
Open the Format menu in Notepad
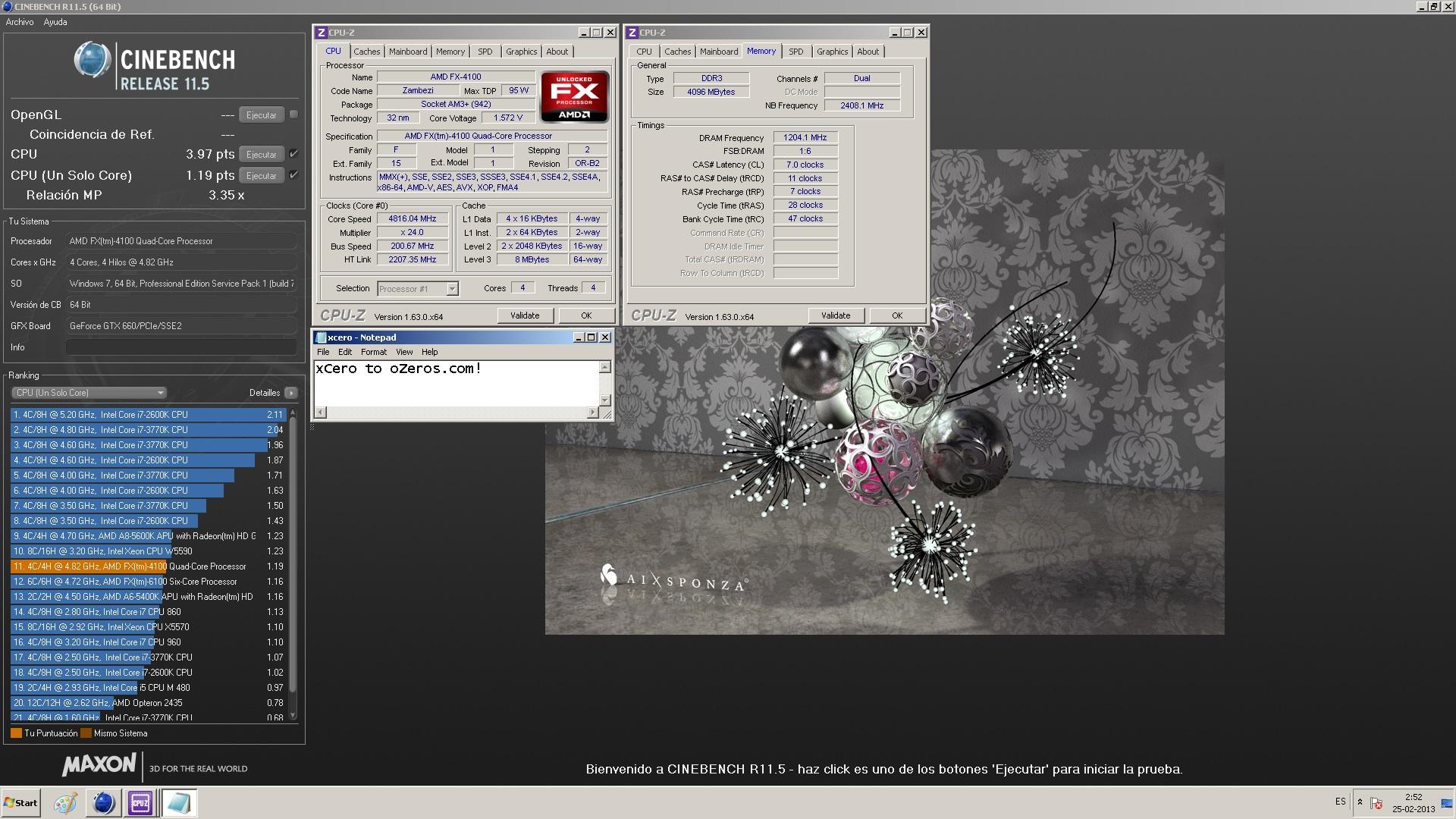[374, 352]
